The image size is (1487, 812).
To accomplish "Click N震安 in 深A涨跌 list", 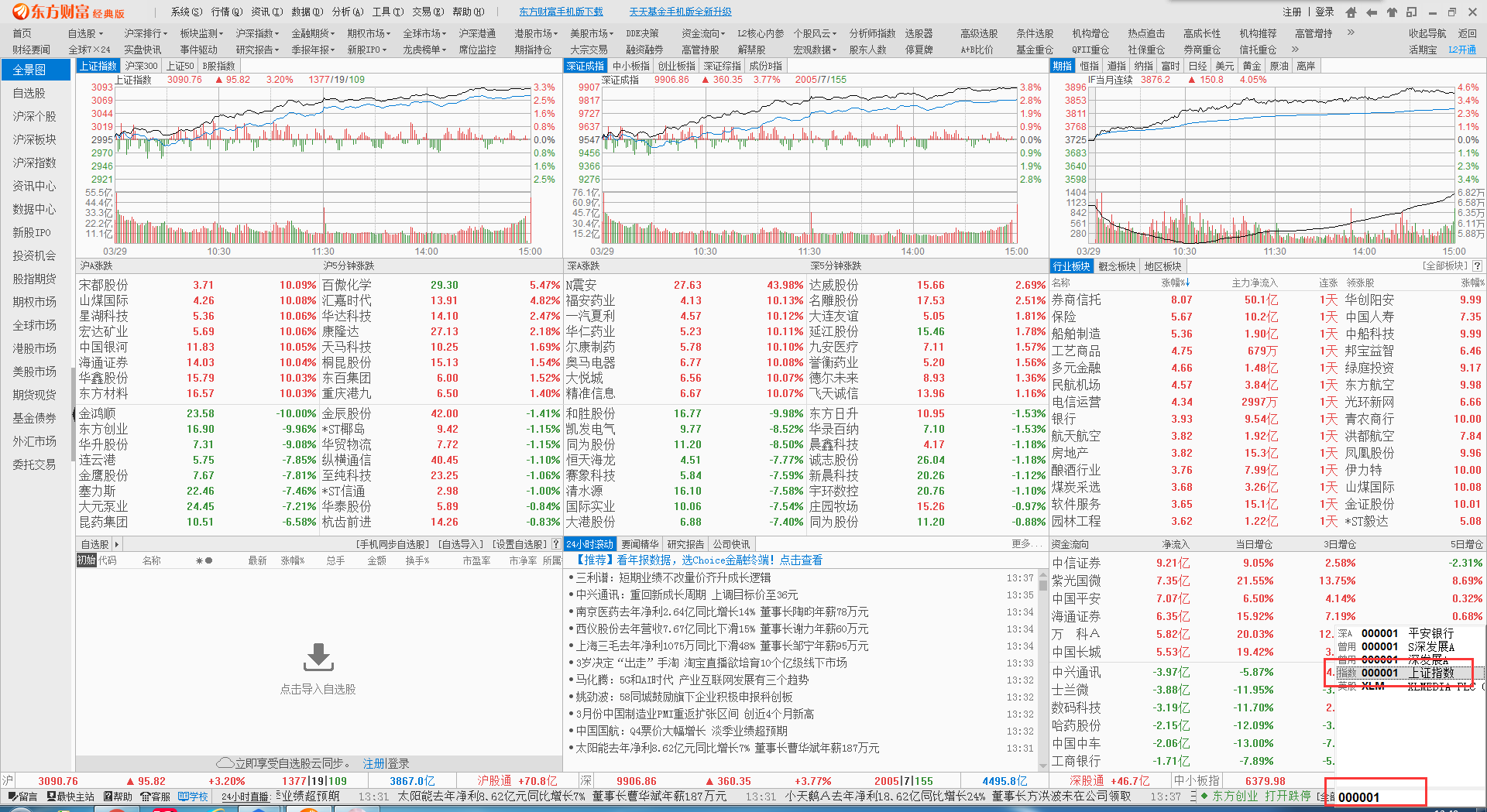I will [581, 285].
